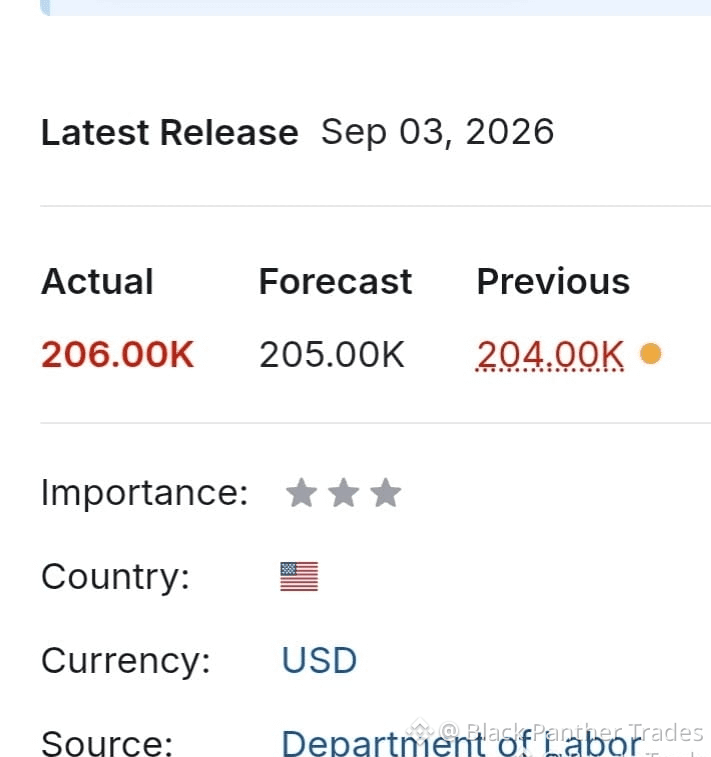The height and width of the screenshot is (757, 711).
Task: Click the orange revised-value dot indicator
Action: click(650, 353)
